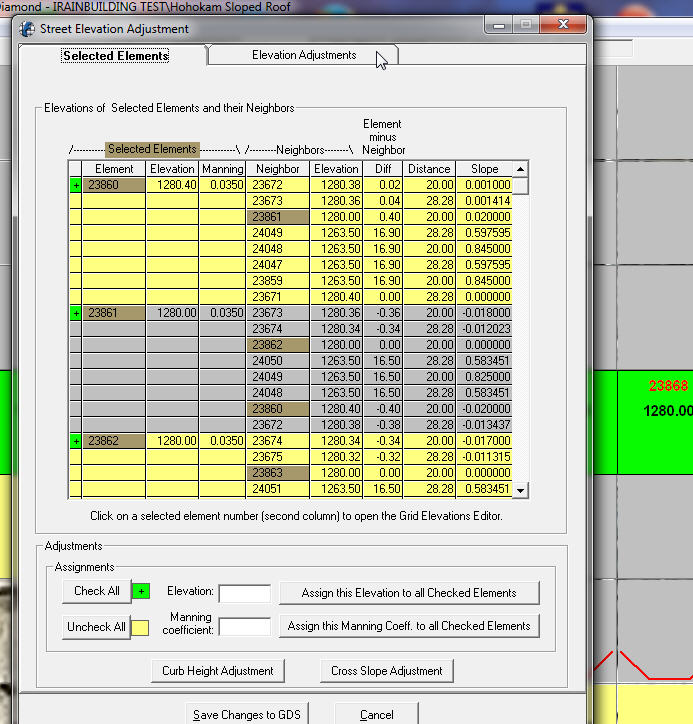Open Curb Height Adjustment

(217, 671)
